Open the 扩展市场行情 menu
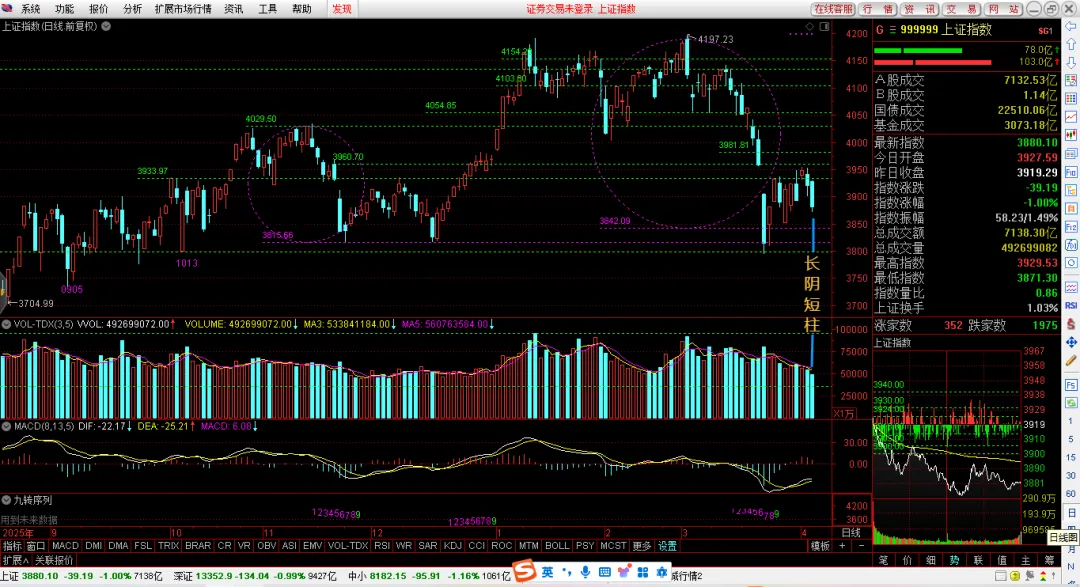Screen dimensions: 1080x587 (183, 9)
